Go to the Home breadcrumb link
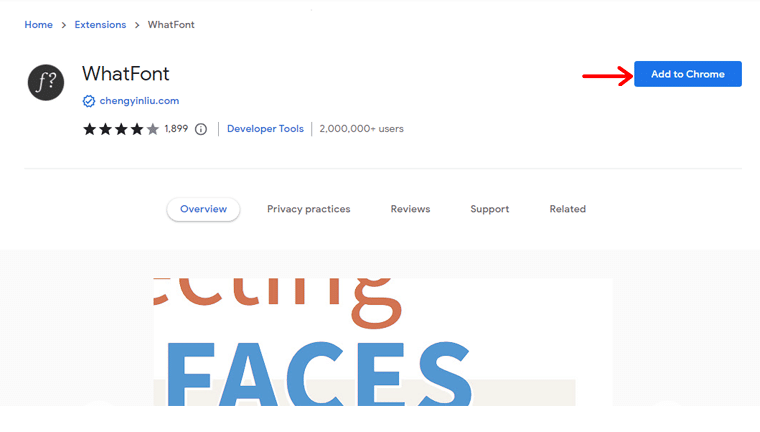The height and width of the screenshot is (432, 760). click(38, 25)
